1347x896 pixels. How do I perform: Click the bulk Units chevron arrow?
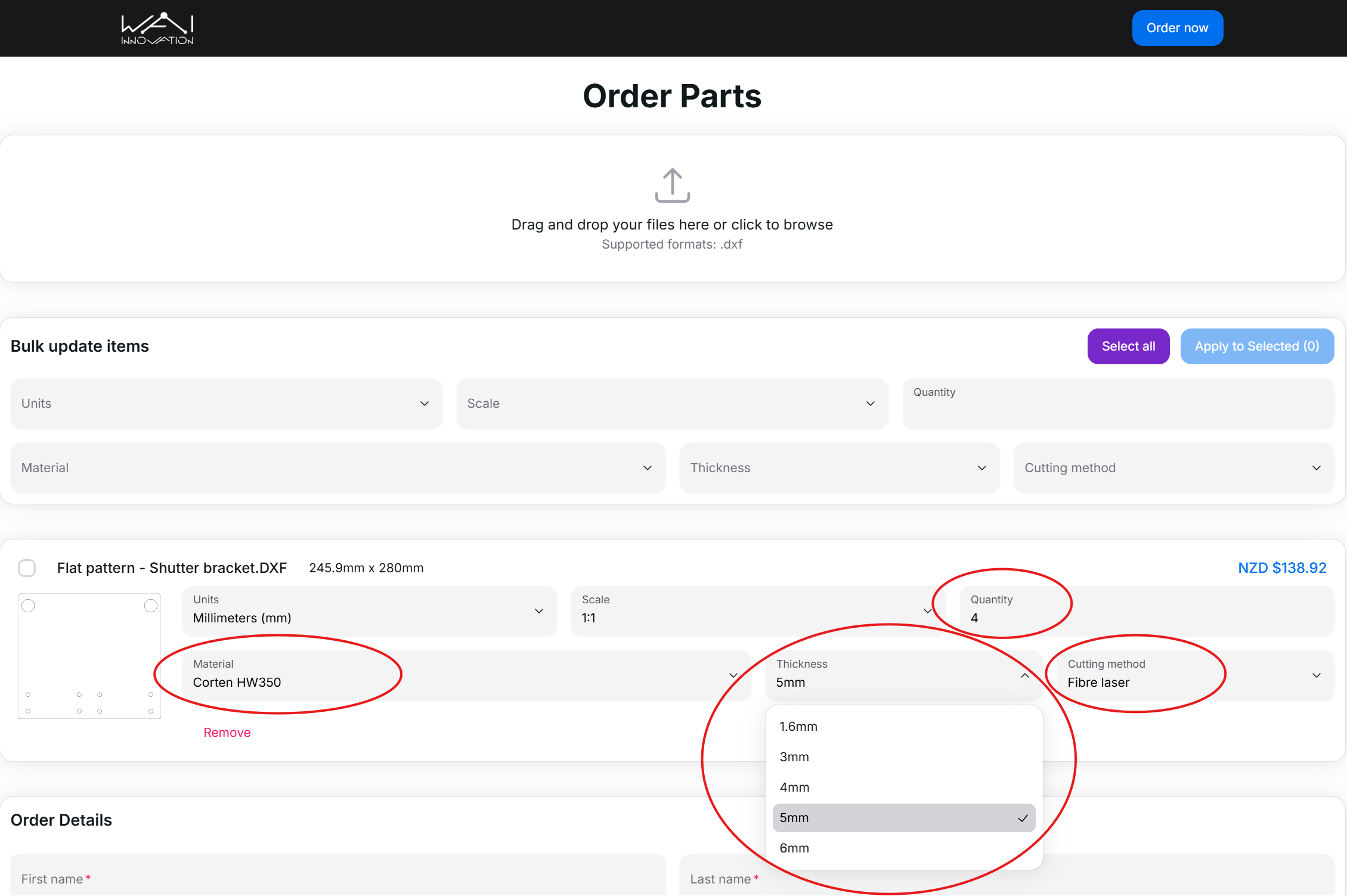click(x=425, y=404)
